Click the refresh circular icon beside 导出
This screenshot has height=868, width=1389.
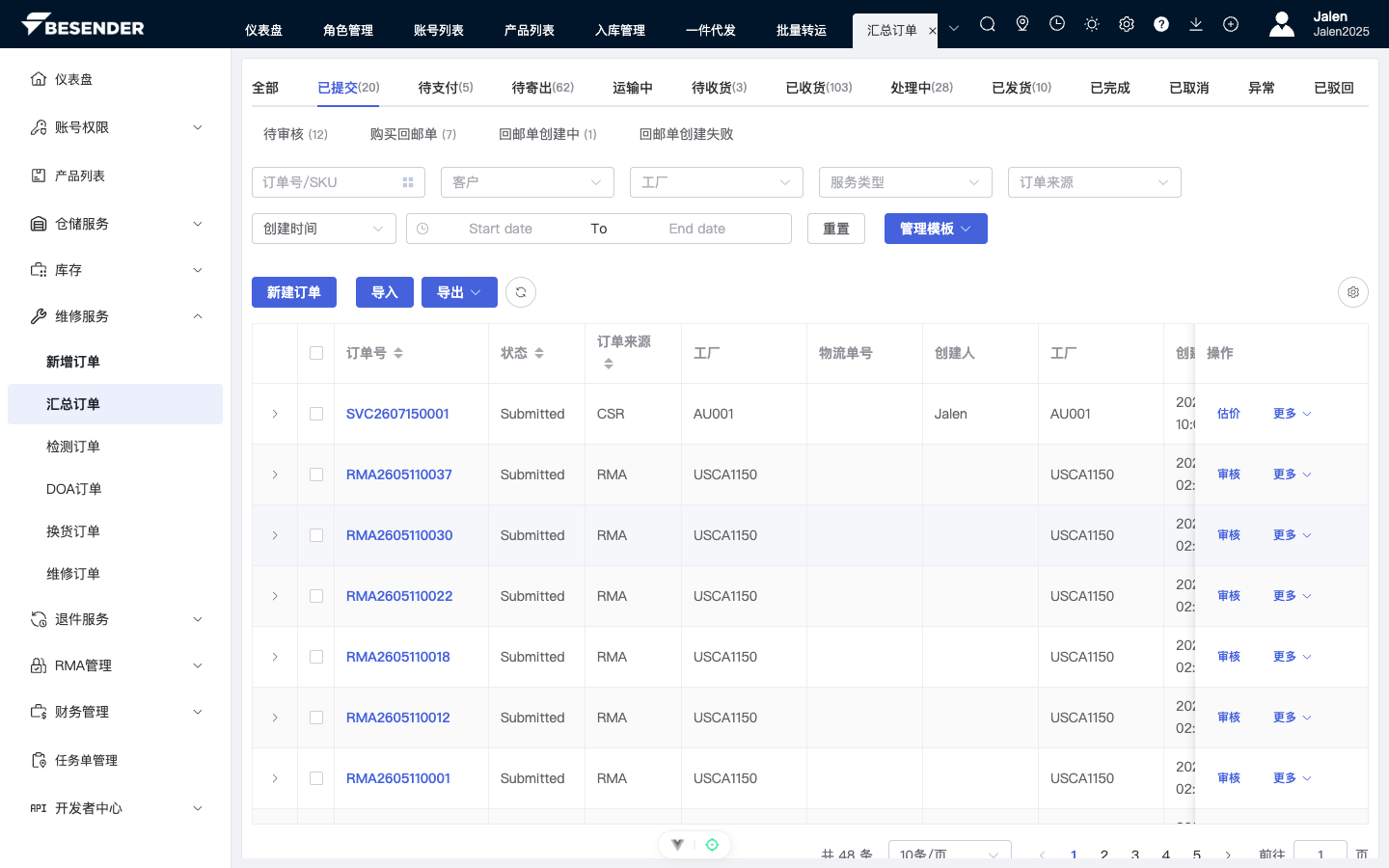tap(521, 292)
